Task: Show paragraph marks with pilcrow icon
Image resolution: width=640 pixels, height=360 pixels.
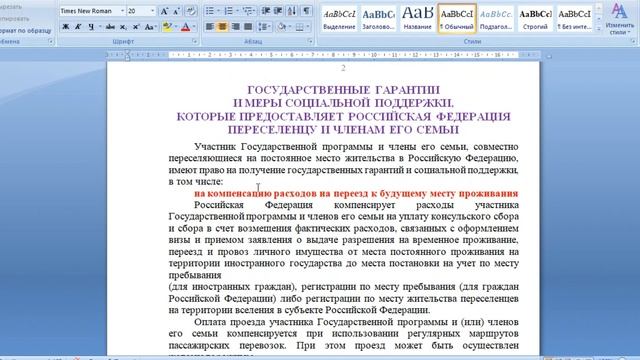Action: [306, 11]
